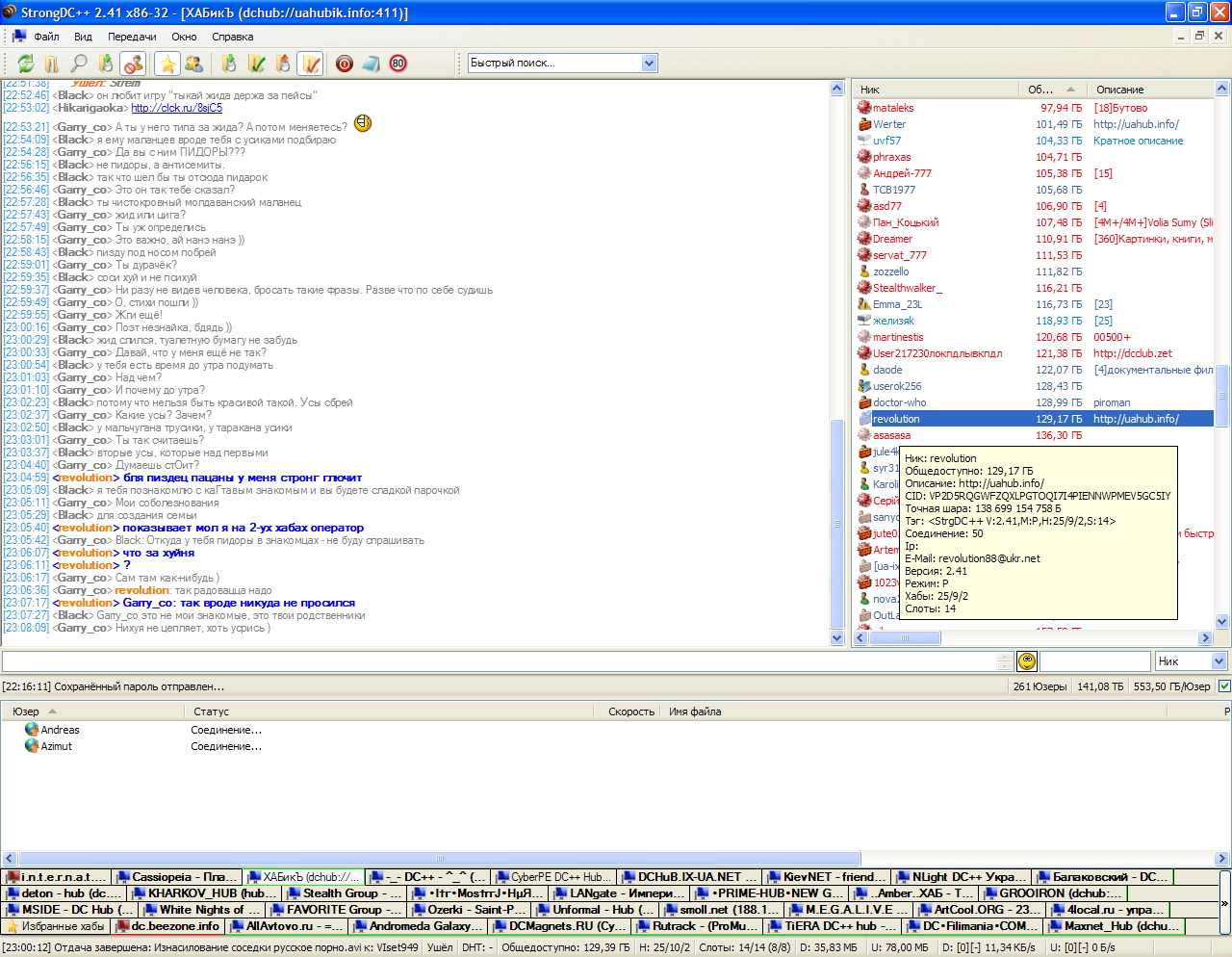Click the StrongDC++ window icon beside Файл
Image resolution: width=1232 pixels, height=957 pixels.
click(x=18, y=37)
